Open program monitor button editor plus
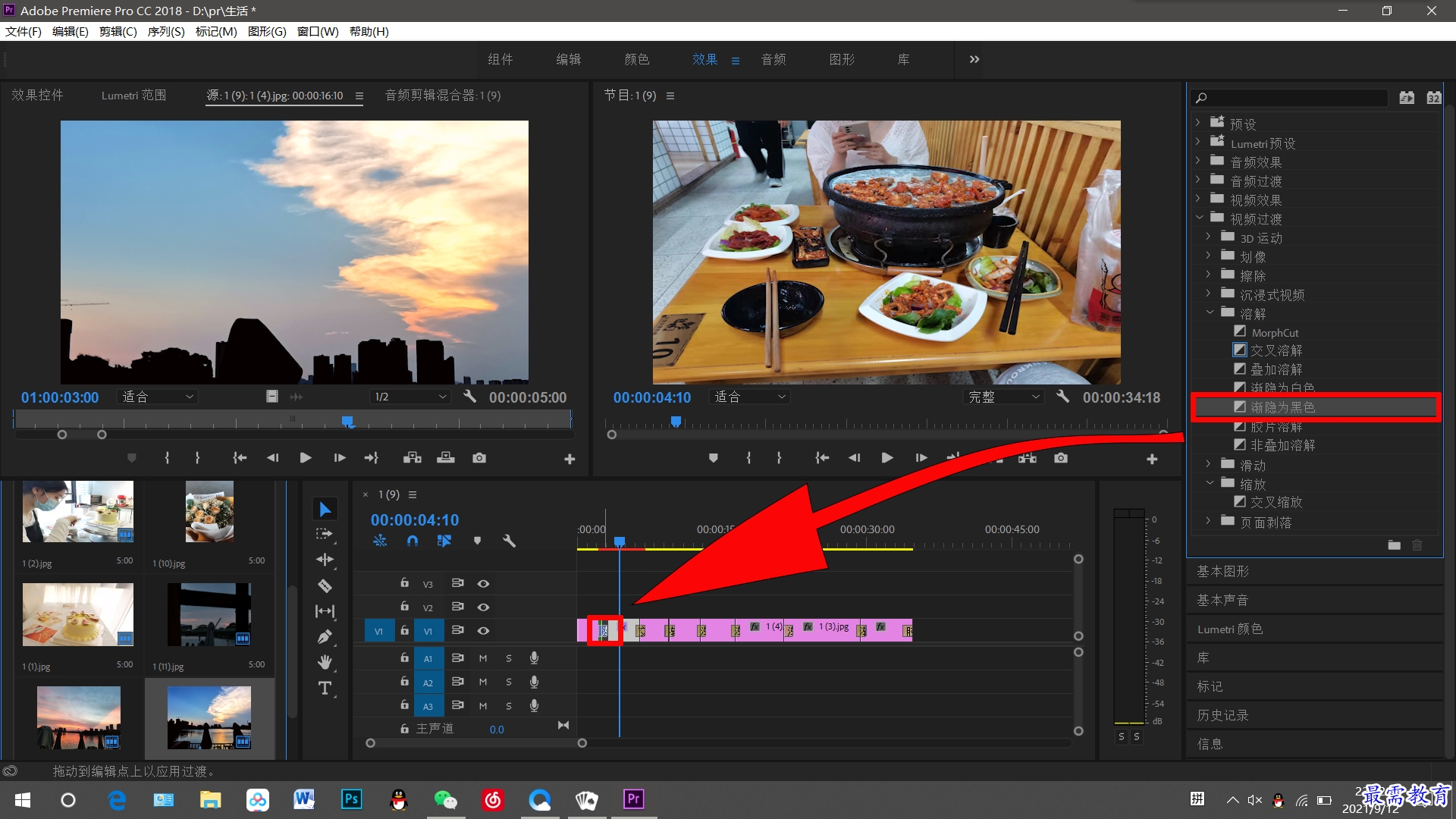The width and height of the screenshot is (1456, 819). tap(1152, 459)
